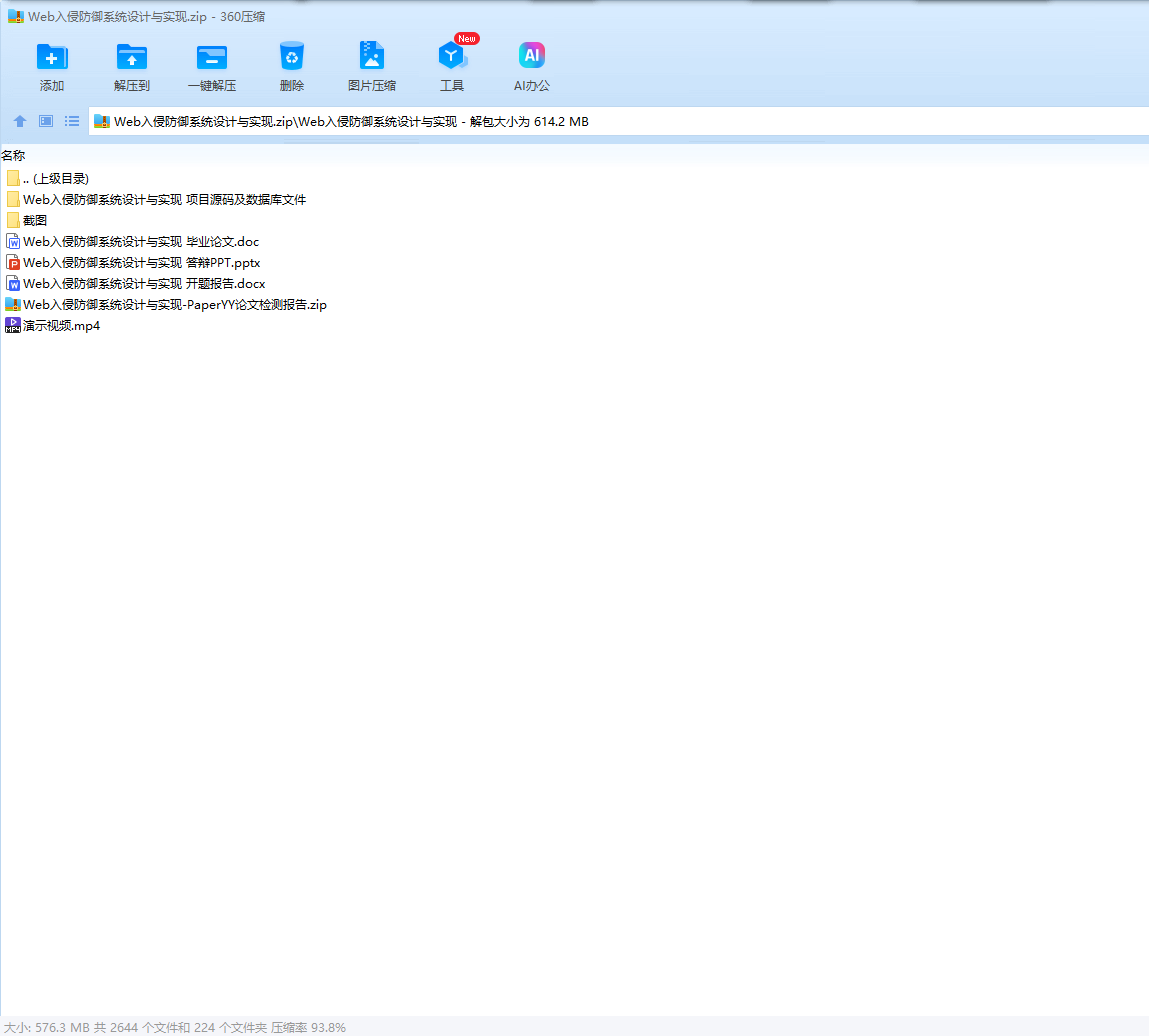This screenshot has height=1036, width=1149.
Task: Click the archive path address field
Action: click(x=619, y=122)
